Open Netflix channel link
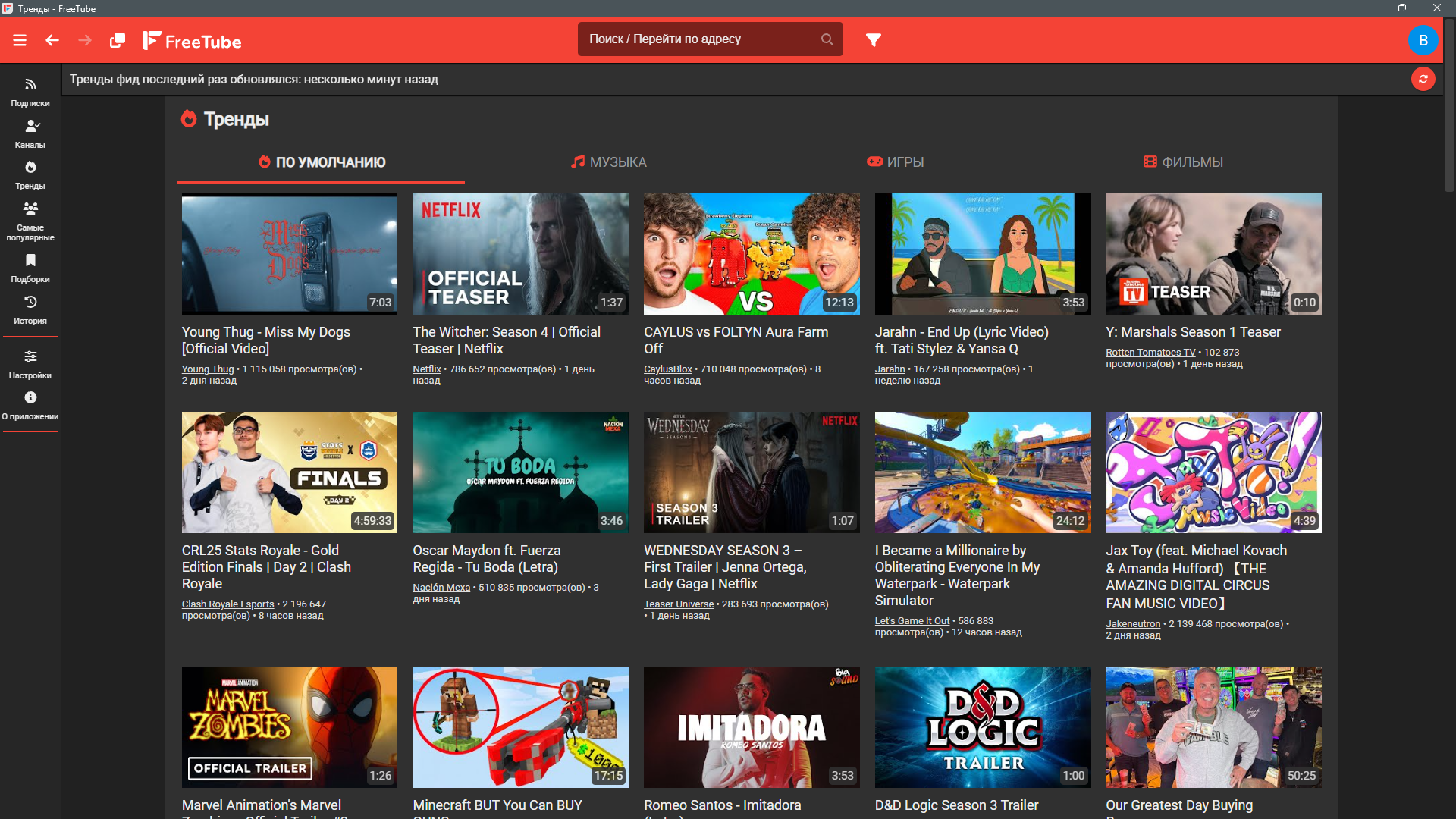Screen dimensions: 1456x819 click(427, 369)
